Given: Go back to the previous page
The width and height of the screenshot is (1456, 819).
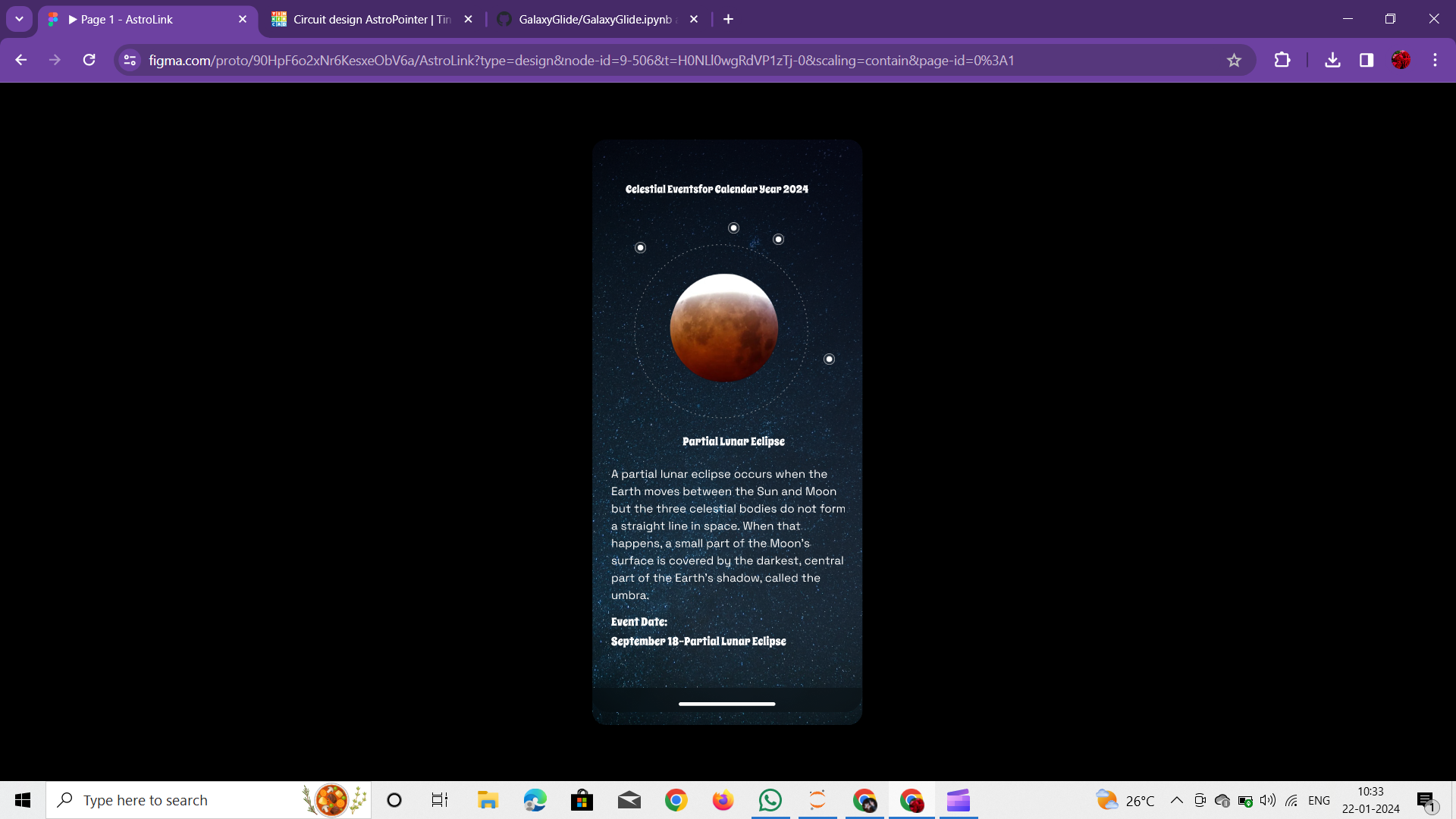Looking at the screenshot, I should coord(21,60).
